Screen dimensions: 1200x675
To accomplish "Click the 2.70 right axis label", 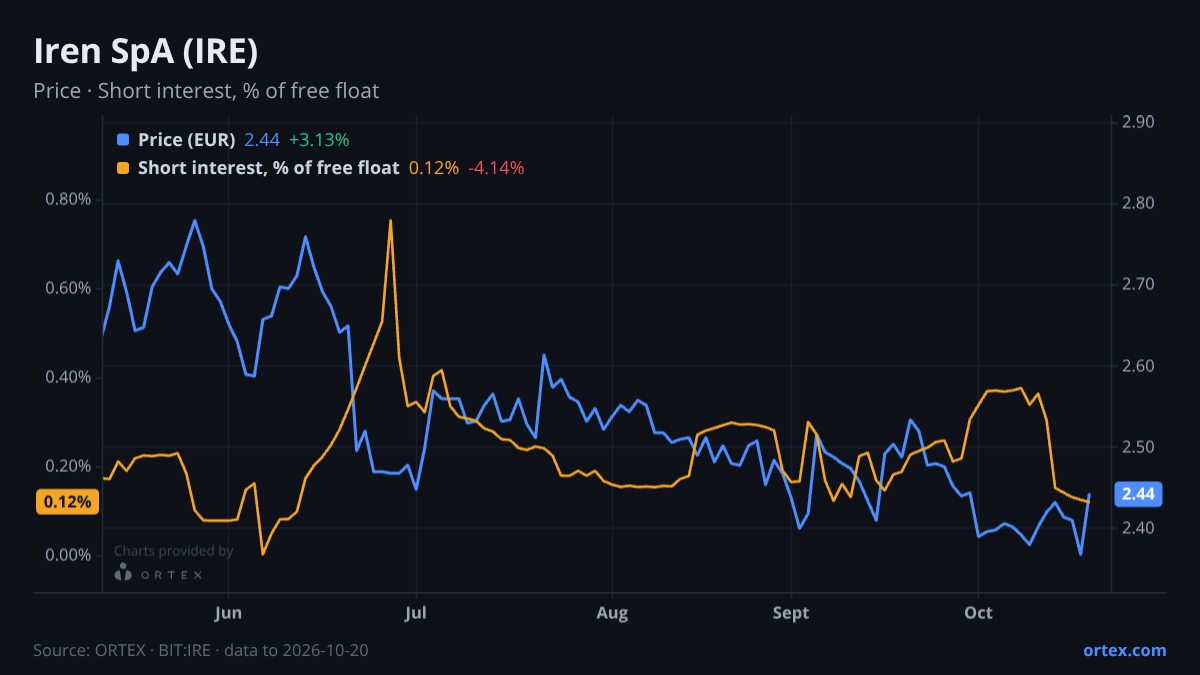I will [1138, 284].
